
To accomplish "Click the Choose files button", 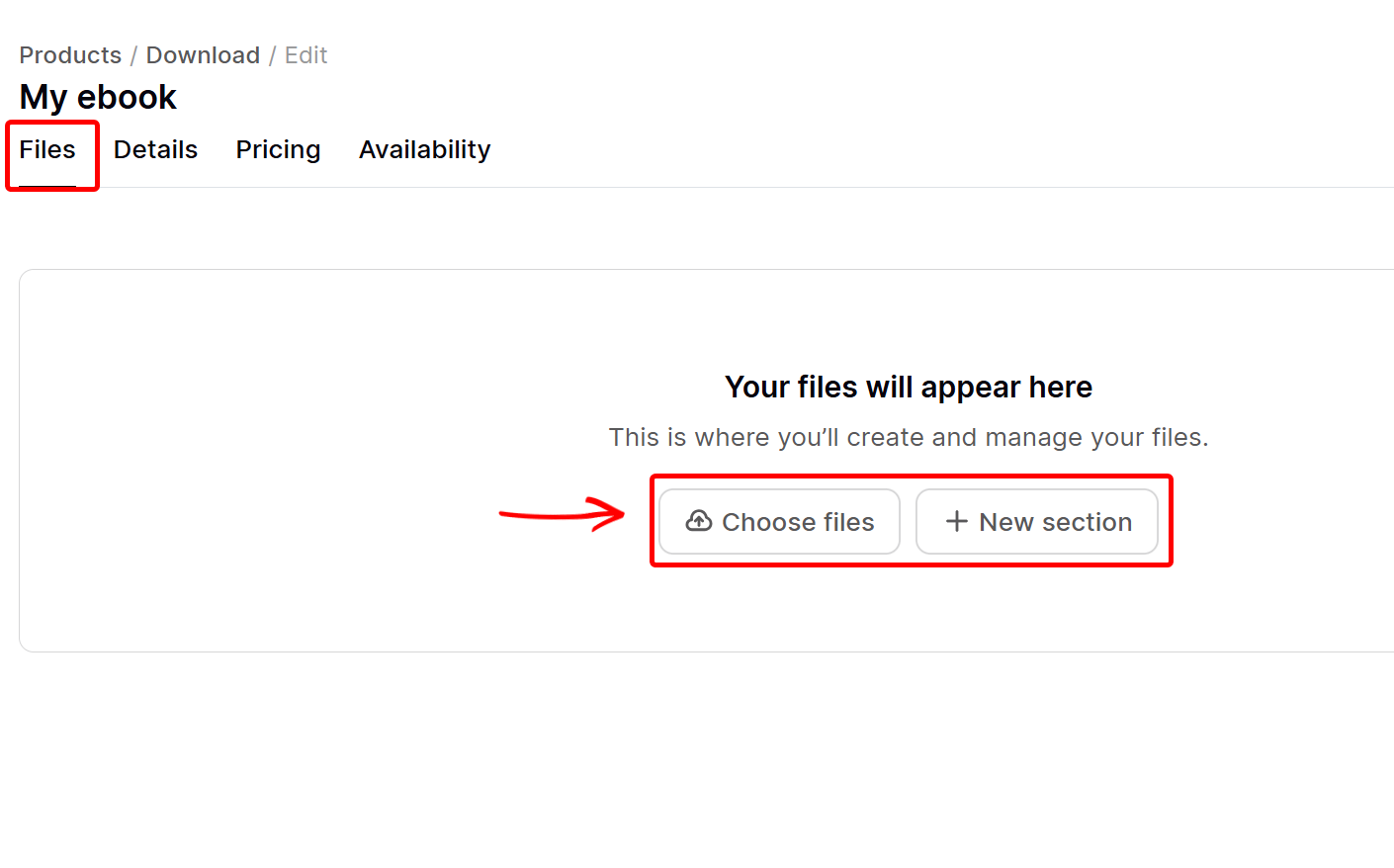I will pos(780,521).
